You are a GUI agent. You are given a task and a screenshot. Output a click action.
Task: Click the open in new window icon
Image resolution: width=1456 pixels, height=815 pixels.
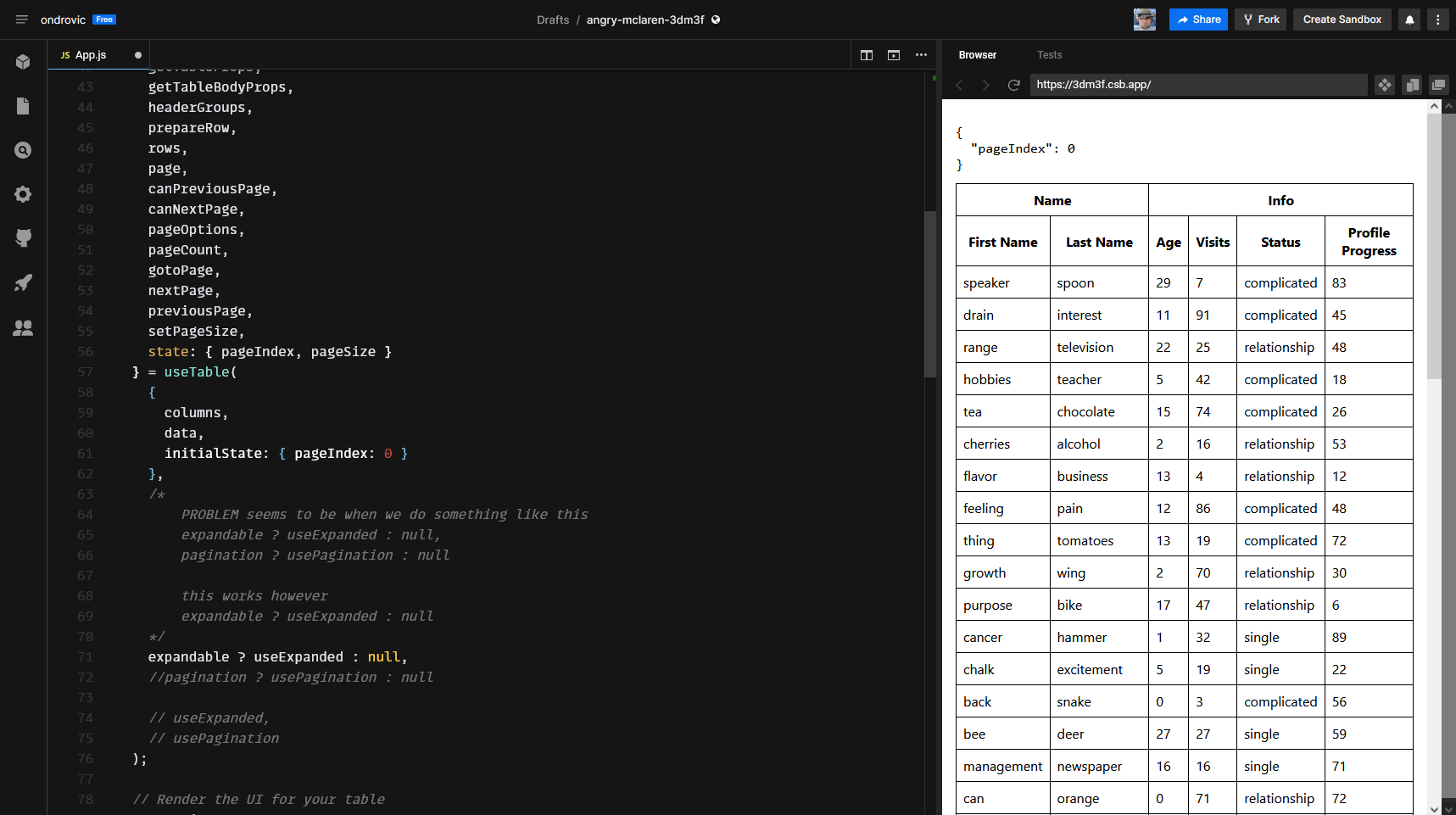tap(1439, 85)
